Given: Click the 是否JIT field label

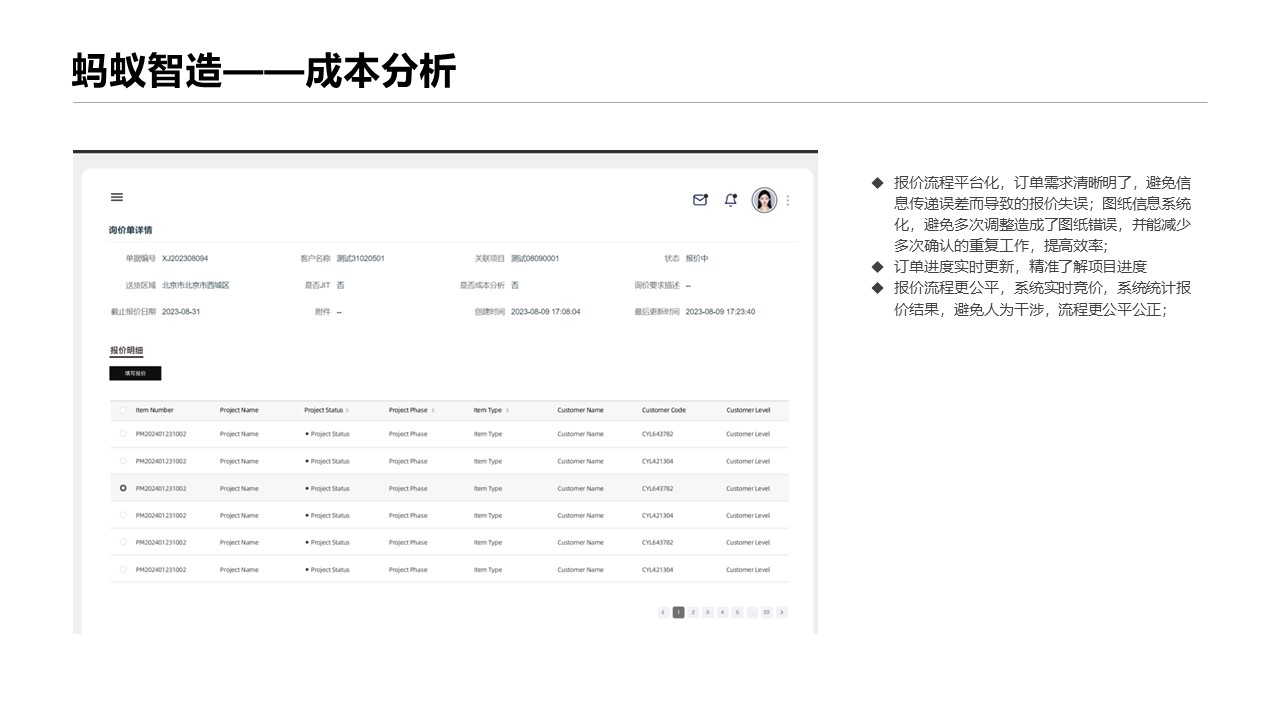Looking at the screenshot, I should pyautogui.click(x=317, y=285).
